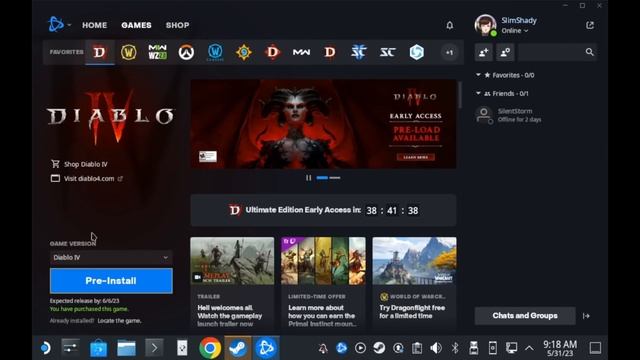
Task: Select the first carousel slide indicator
Action: click(x=322, y=178)
